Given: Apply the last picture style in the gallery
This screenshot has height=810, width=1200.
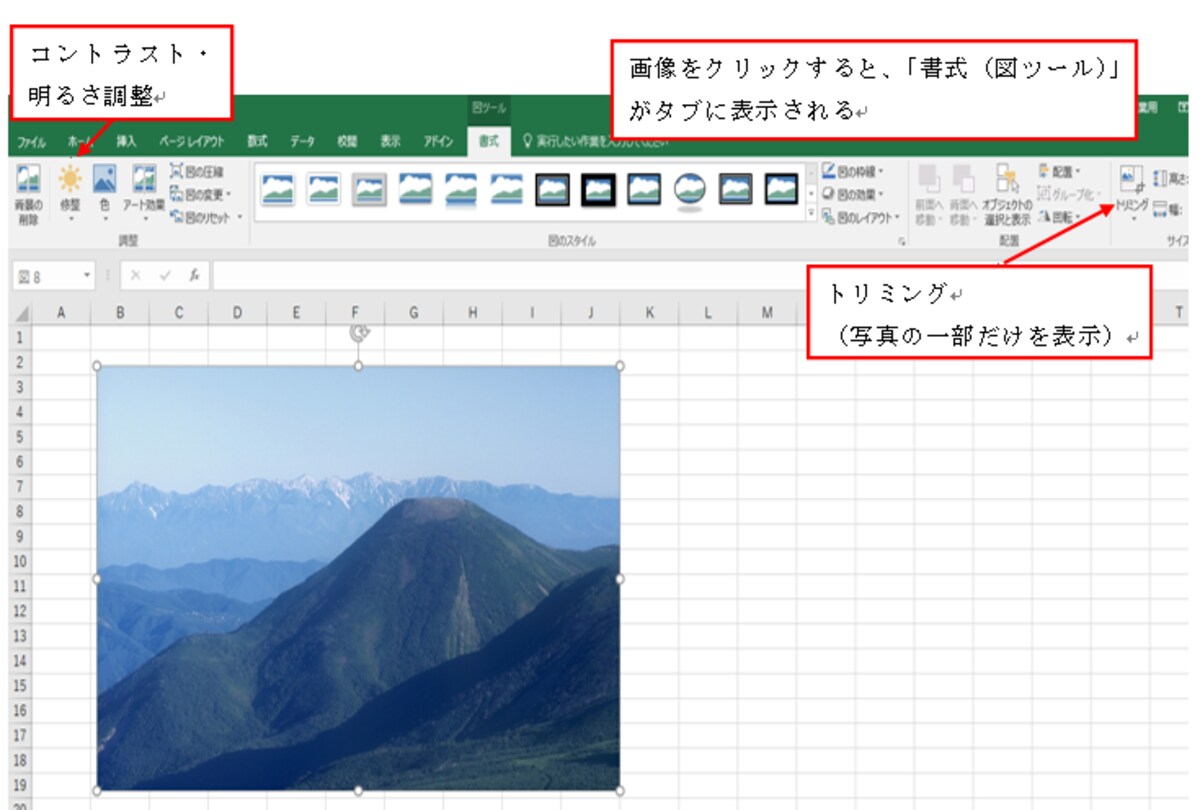Looking at the screenshot, I should (x=780, y=188).
